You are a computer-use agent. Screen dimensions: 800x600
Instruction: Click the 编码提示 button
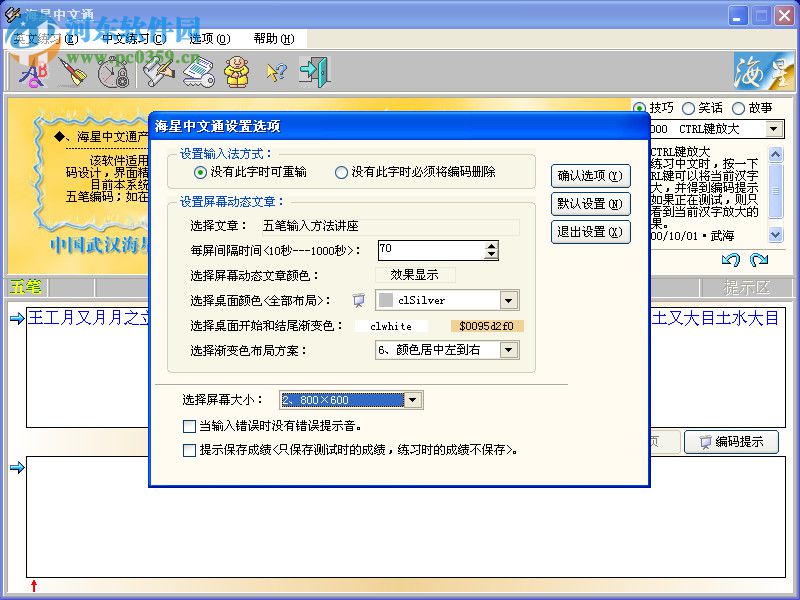point(732,442)
